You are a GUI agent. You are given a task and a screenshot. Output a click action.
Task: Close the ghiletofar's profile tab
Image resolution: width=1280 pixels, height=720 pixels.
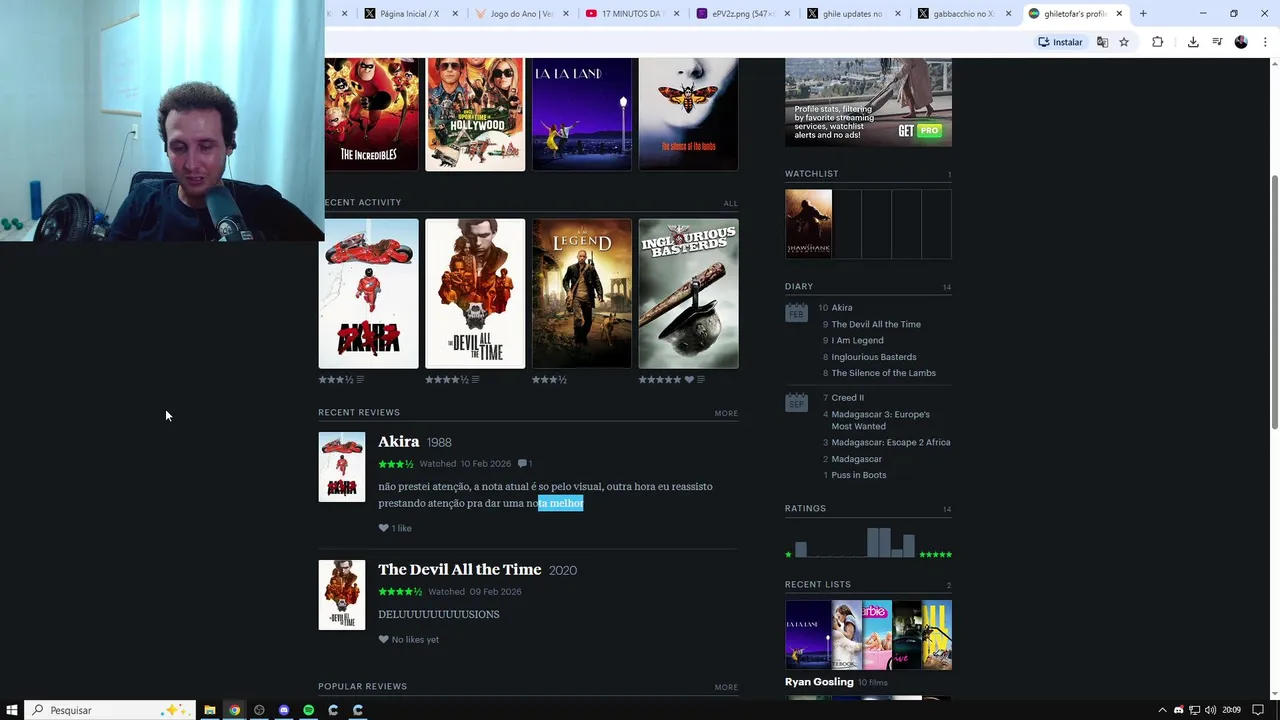click(x=1119, y=13)
